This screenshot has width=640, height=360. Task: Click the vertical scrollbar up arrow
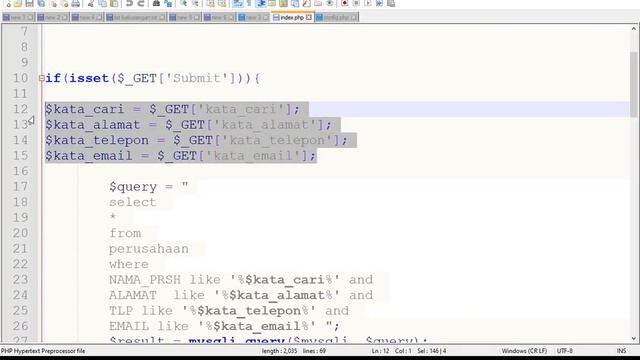point(633,29)
